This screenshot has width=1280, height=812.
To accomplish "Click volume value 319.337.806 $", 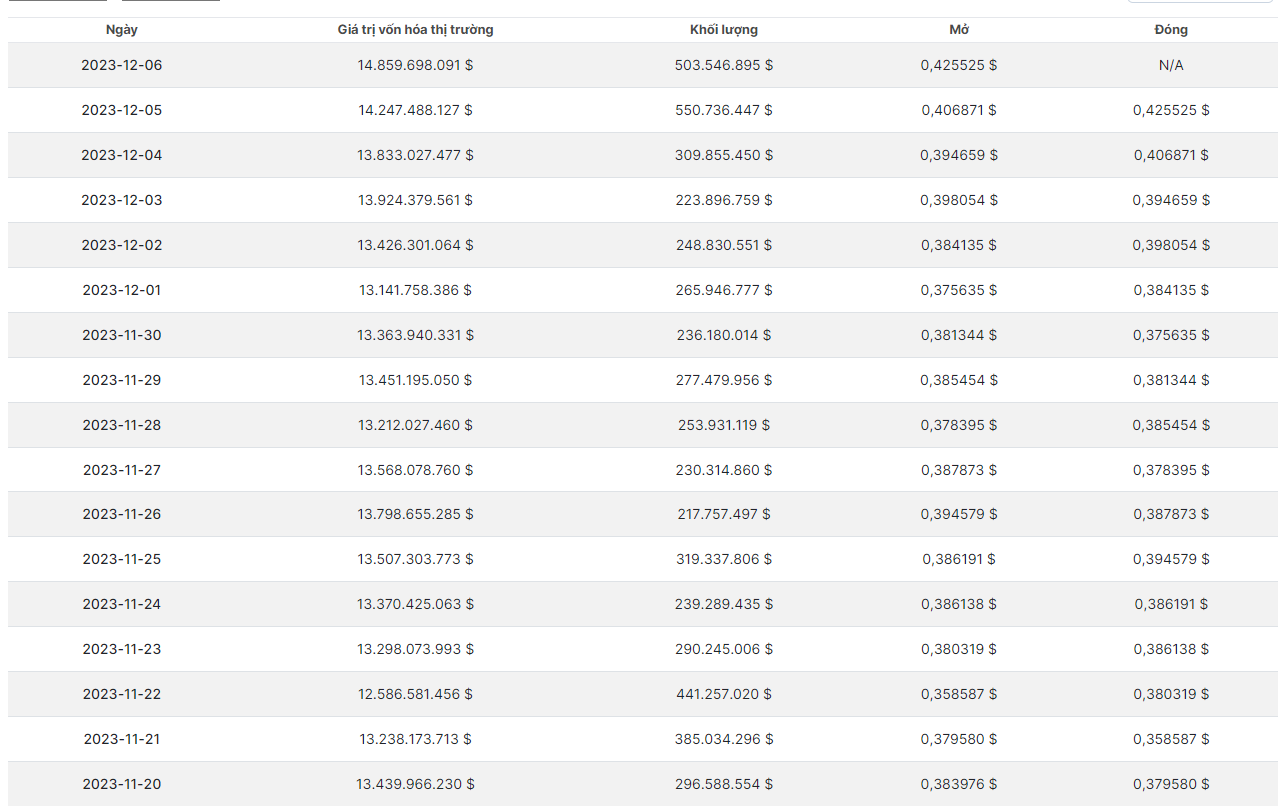I will click(724, 559).
